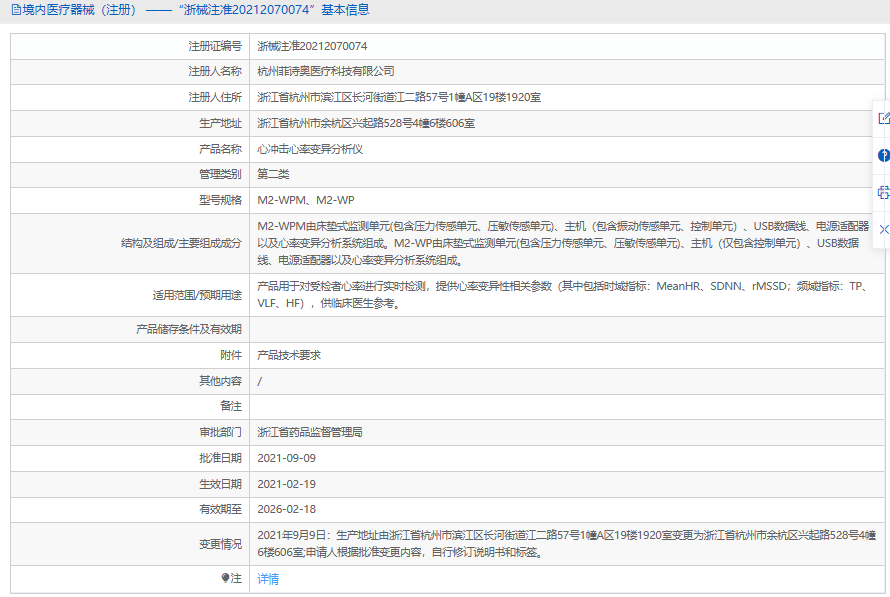Click the 注册证编号 row label
This screenshot has width=890, height=597.
215,46
